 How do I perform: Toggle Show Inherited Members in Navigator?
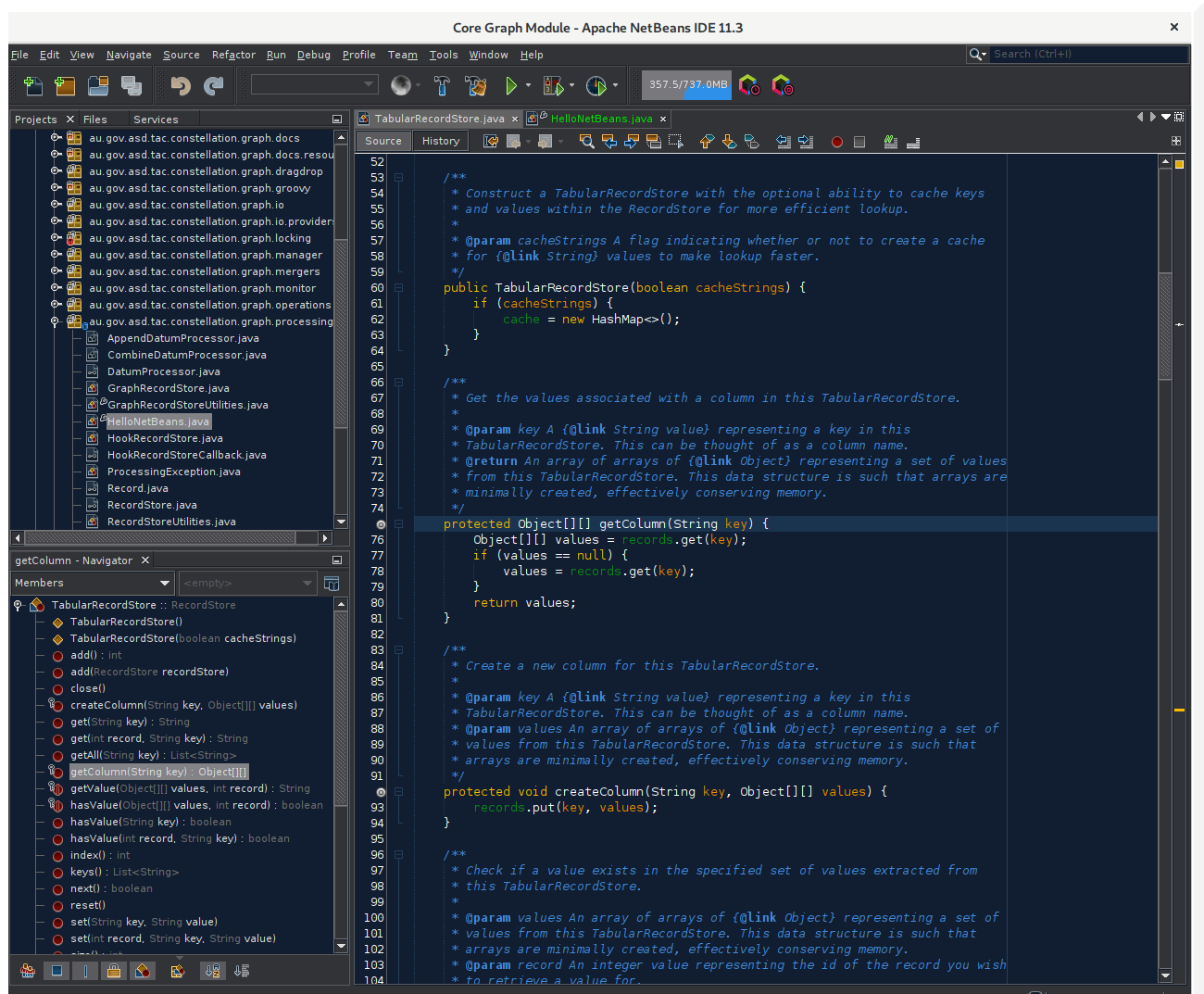click(x=27, y=970)
